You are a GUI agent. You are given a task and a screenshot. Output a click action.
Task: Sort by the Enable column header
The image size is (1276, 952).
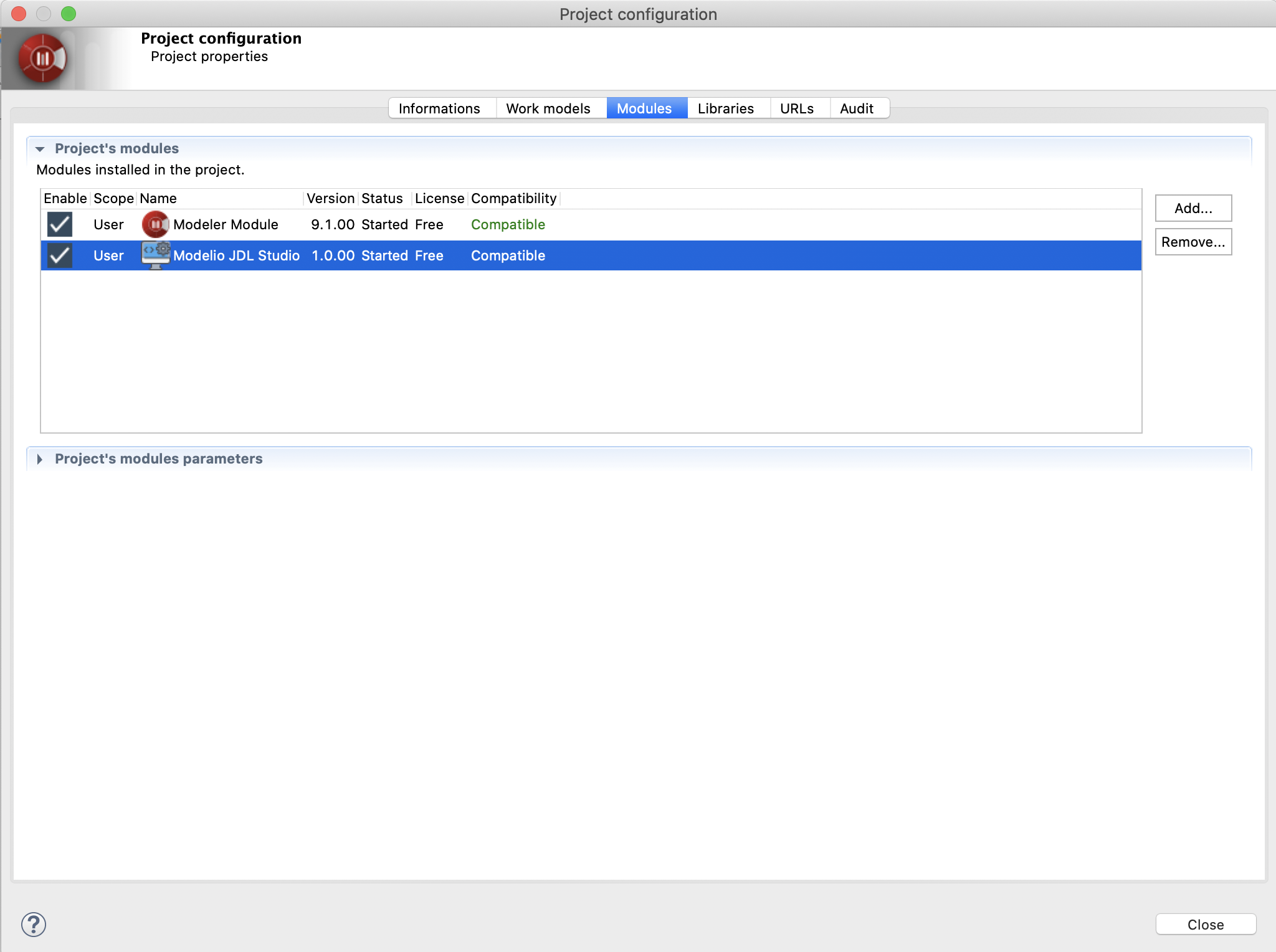pos(65,199)
